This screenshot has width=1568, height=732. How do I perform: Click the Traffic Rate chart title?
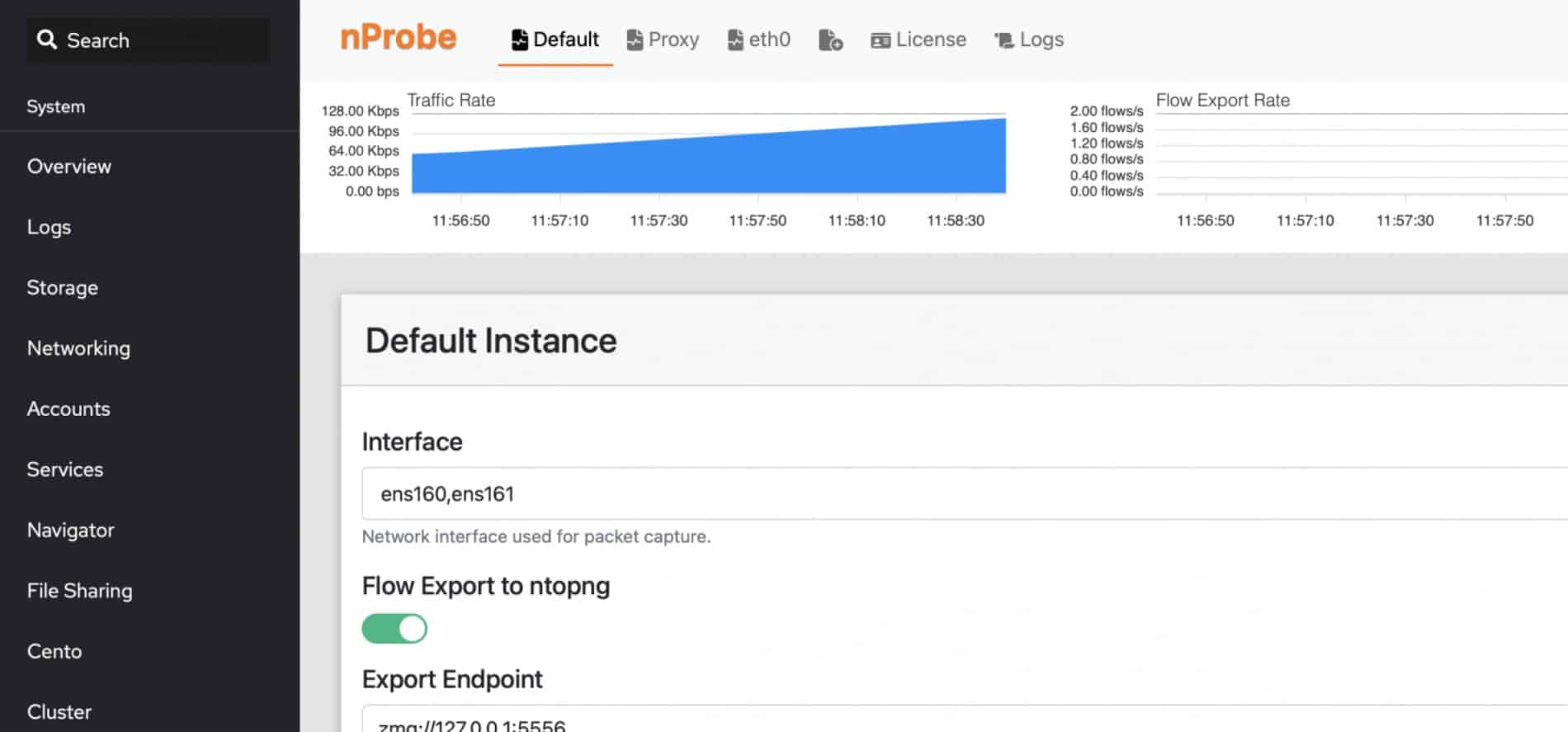tap(451, 100)
